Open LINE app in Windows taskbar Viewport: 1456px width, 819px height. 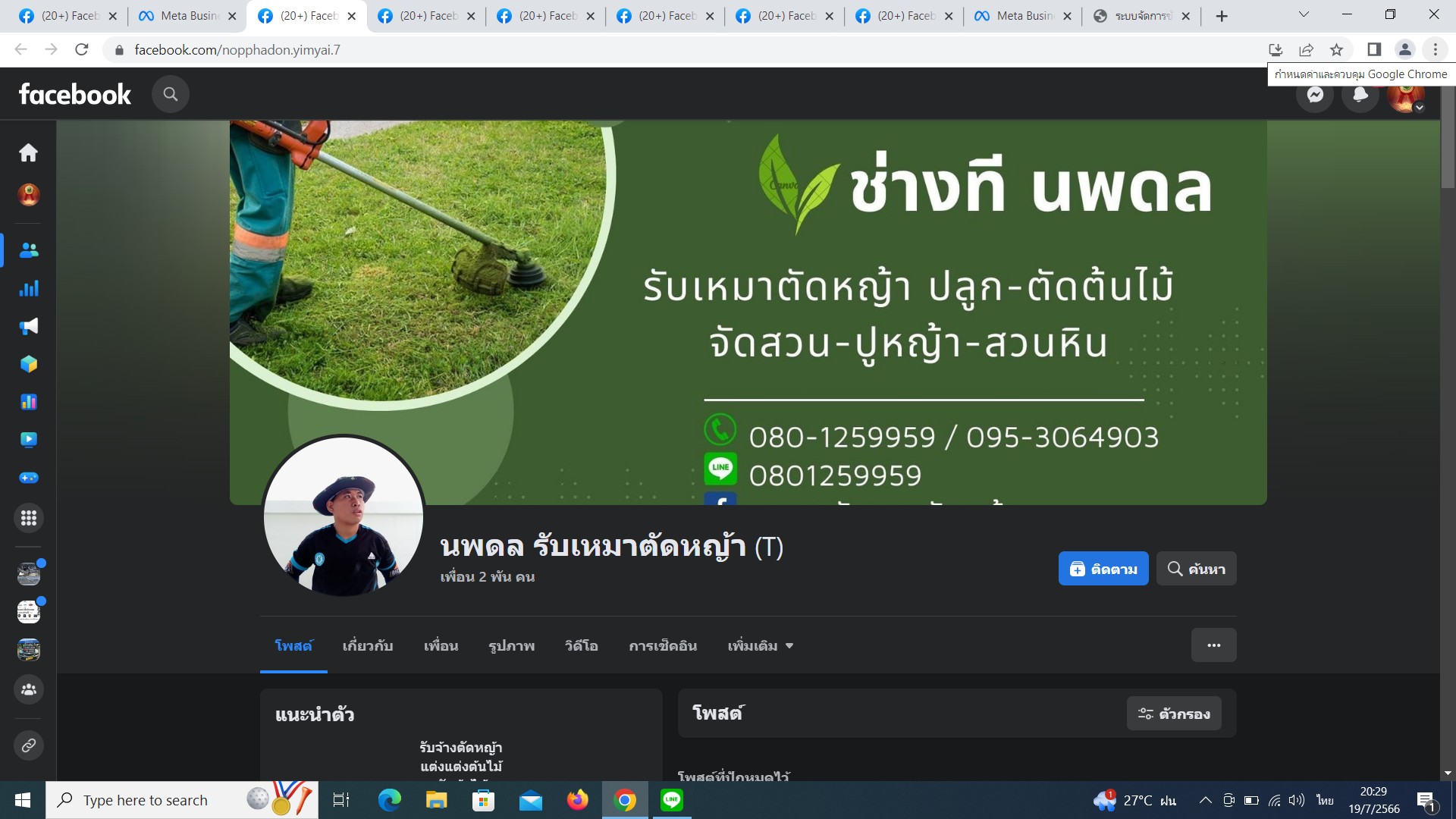[671, 800]
